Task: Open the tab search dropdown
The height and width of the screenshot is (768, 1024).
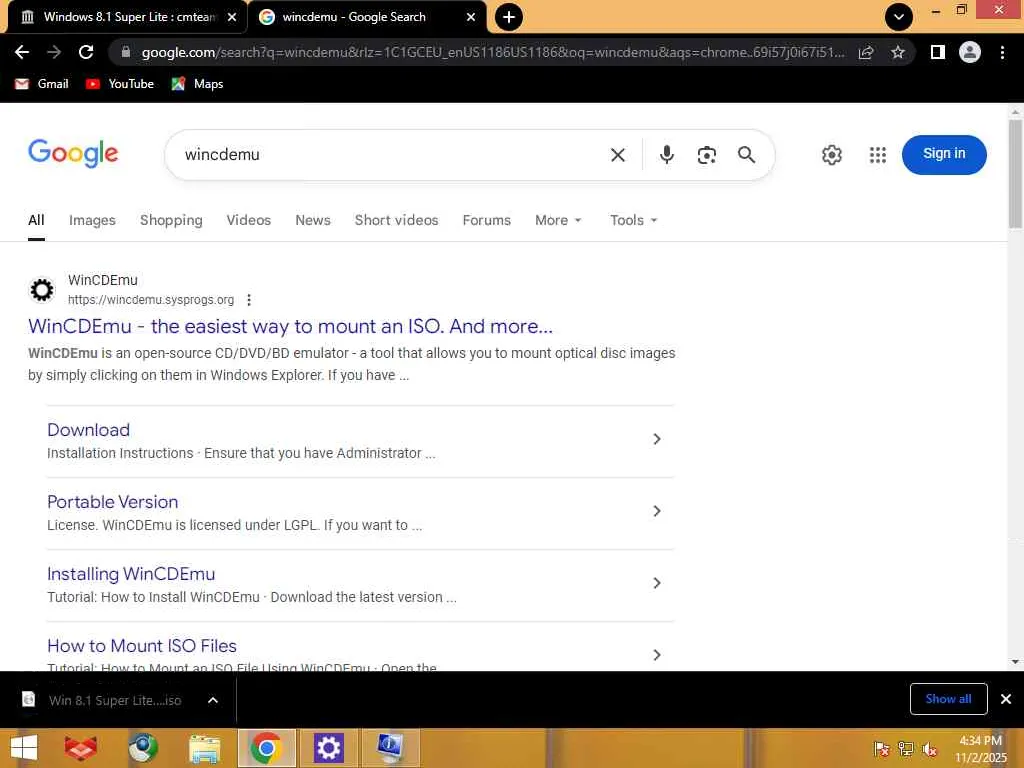Action: 899,17
